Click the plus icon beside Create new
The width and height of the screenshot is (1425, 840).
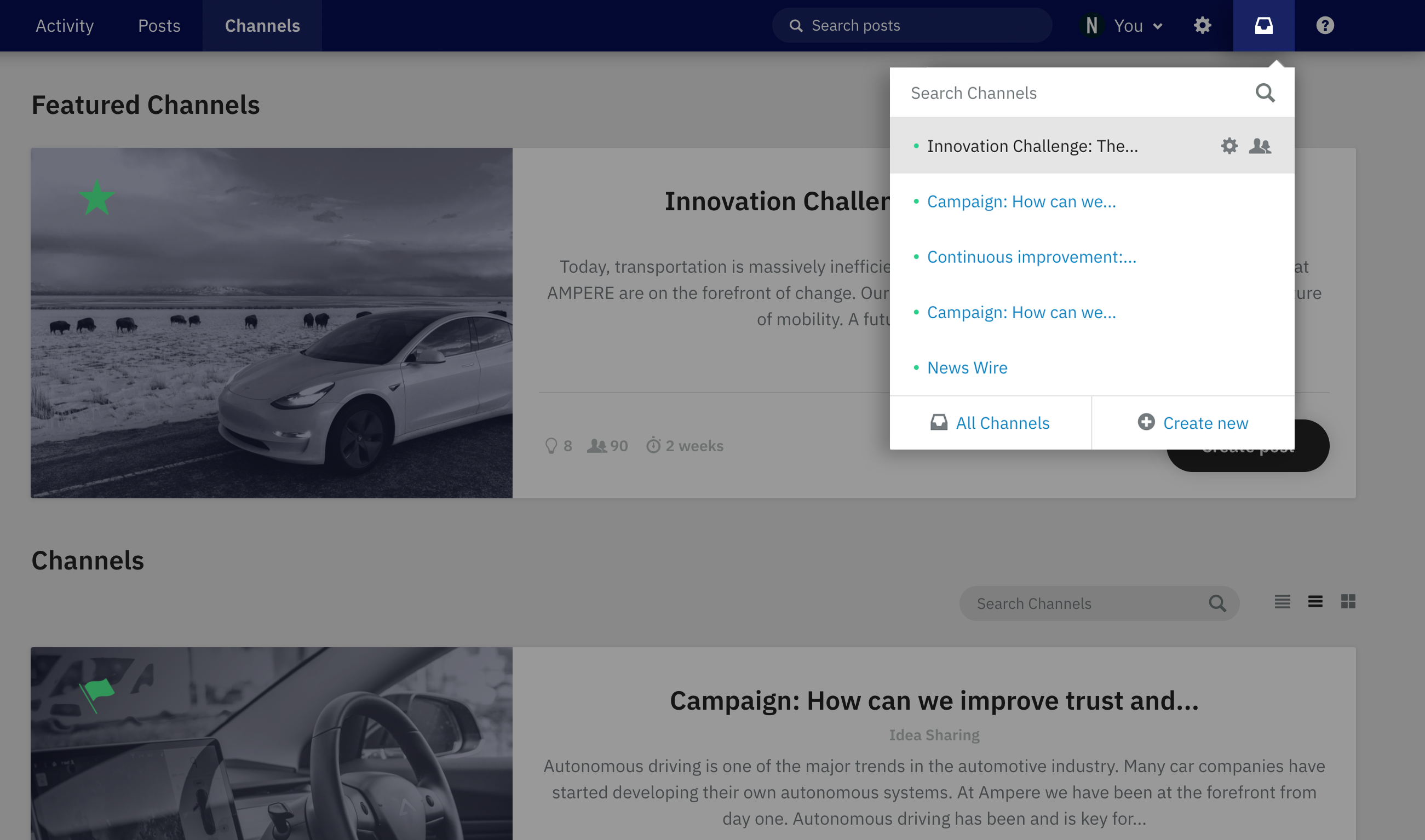[x=1146, y=422]
